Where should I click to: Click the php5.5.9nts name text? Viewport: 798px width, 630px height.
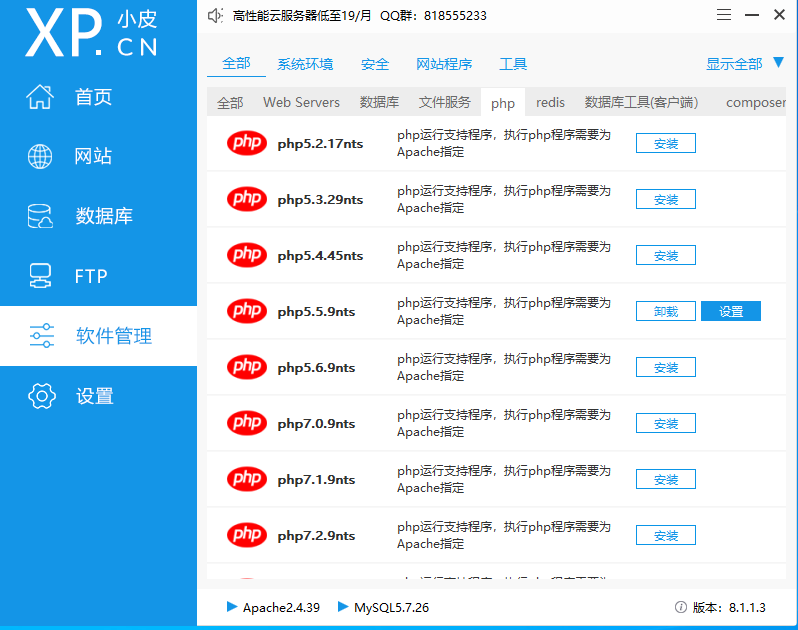tap(316, 312)
